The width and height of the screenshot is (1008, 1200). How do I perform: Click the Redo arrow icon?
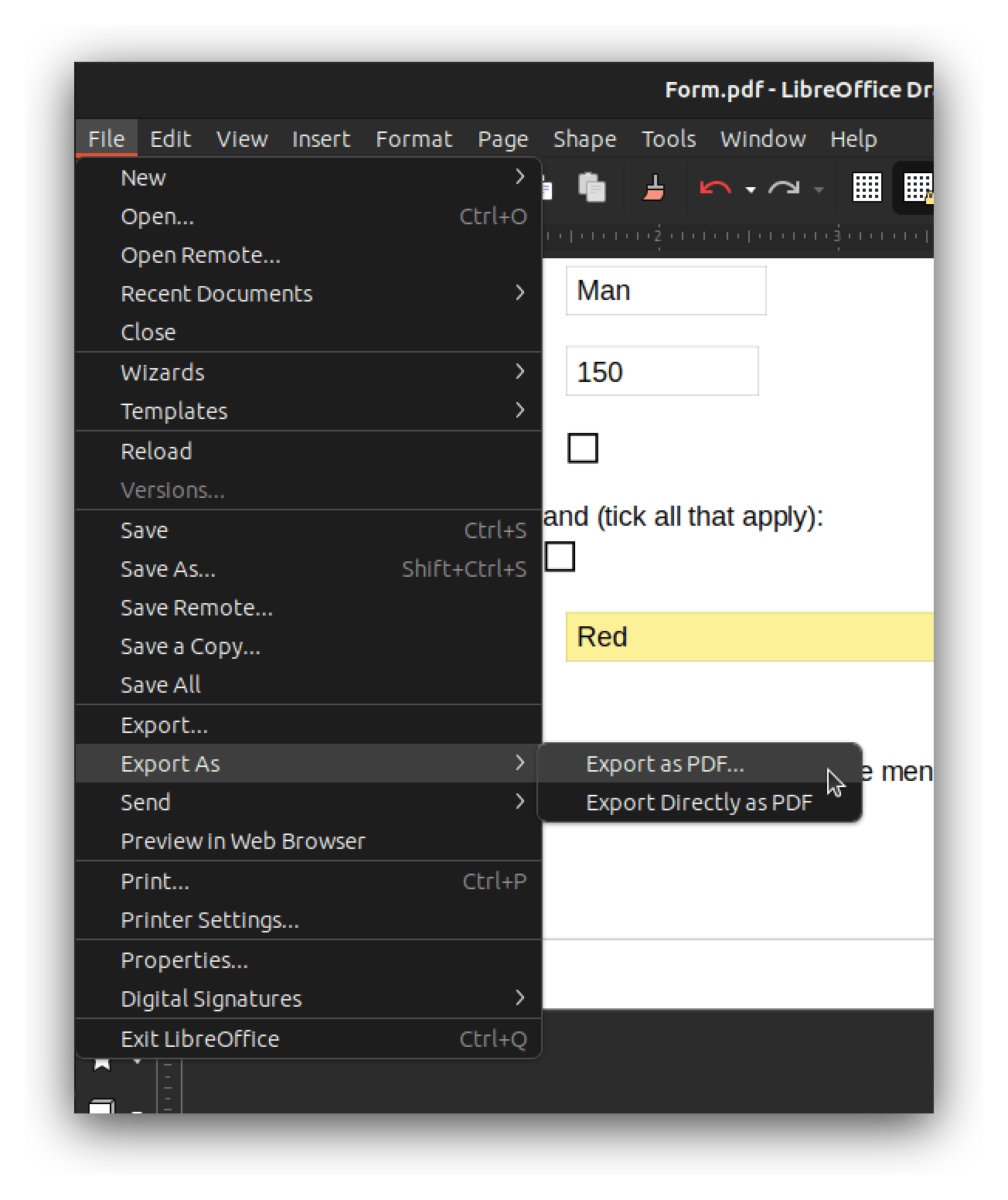783,188
